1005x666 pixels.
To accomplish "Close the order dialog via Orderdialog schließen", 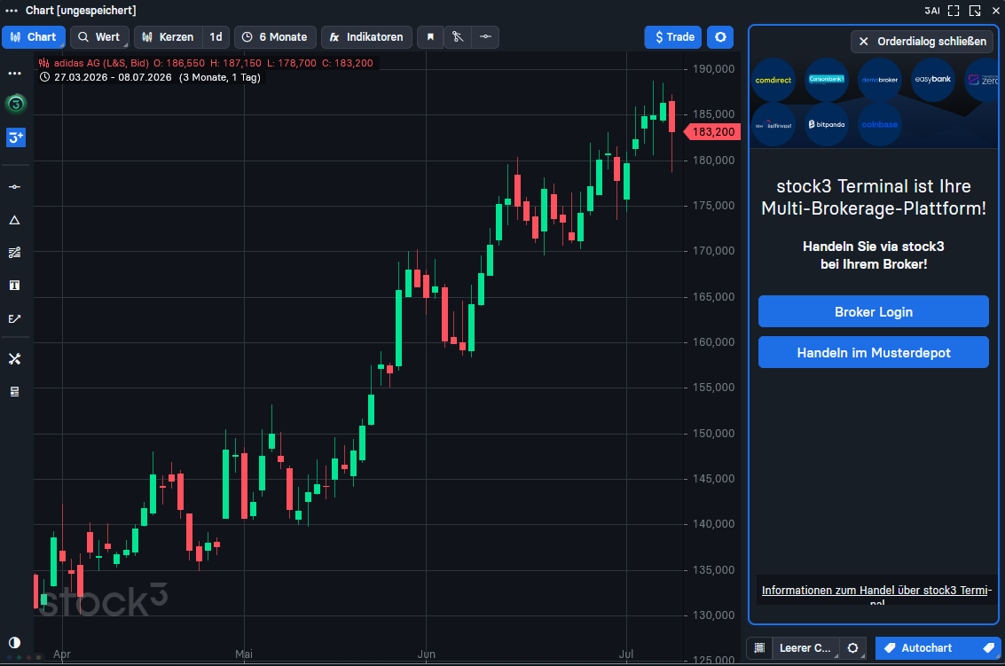I will click(x=922, y=42).
